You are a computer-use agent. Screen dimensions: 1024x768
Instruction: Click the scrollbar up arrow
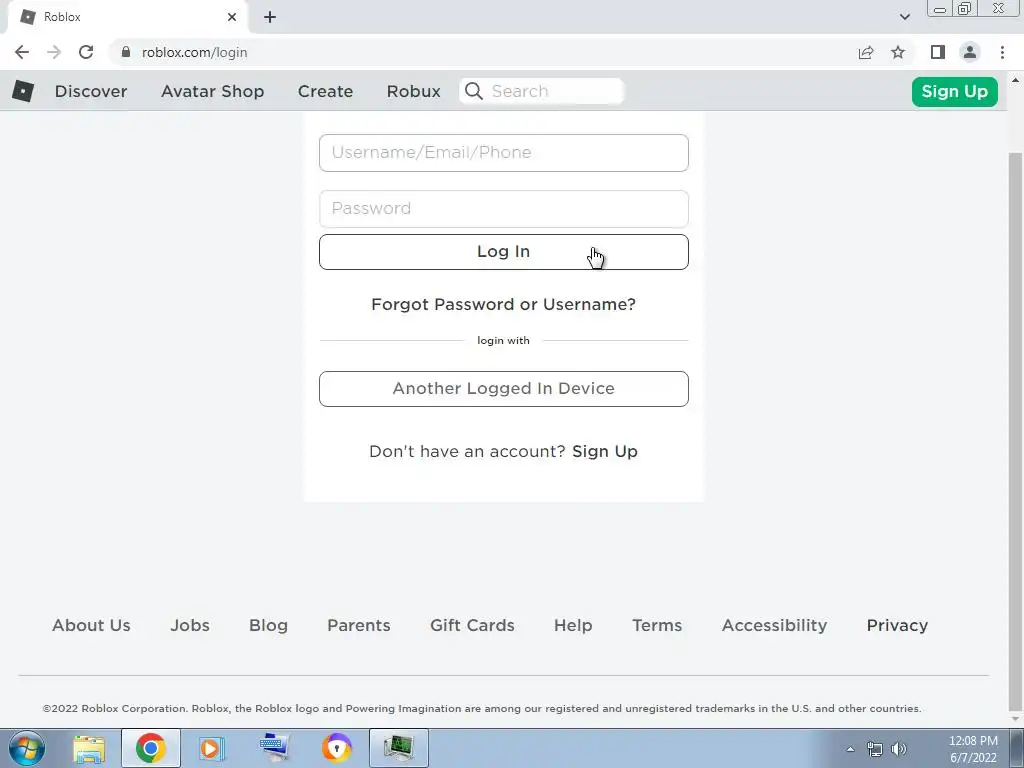point(1015,80)
